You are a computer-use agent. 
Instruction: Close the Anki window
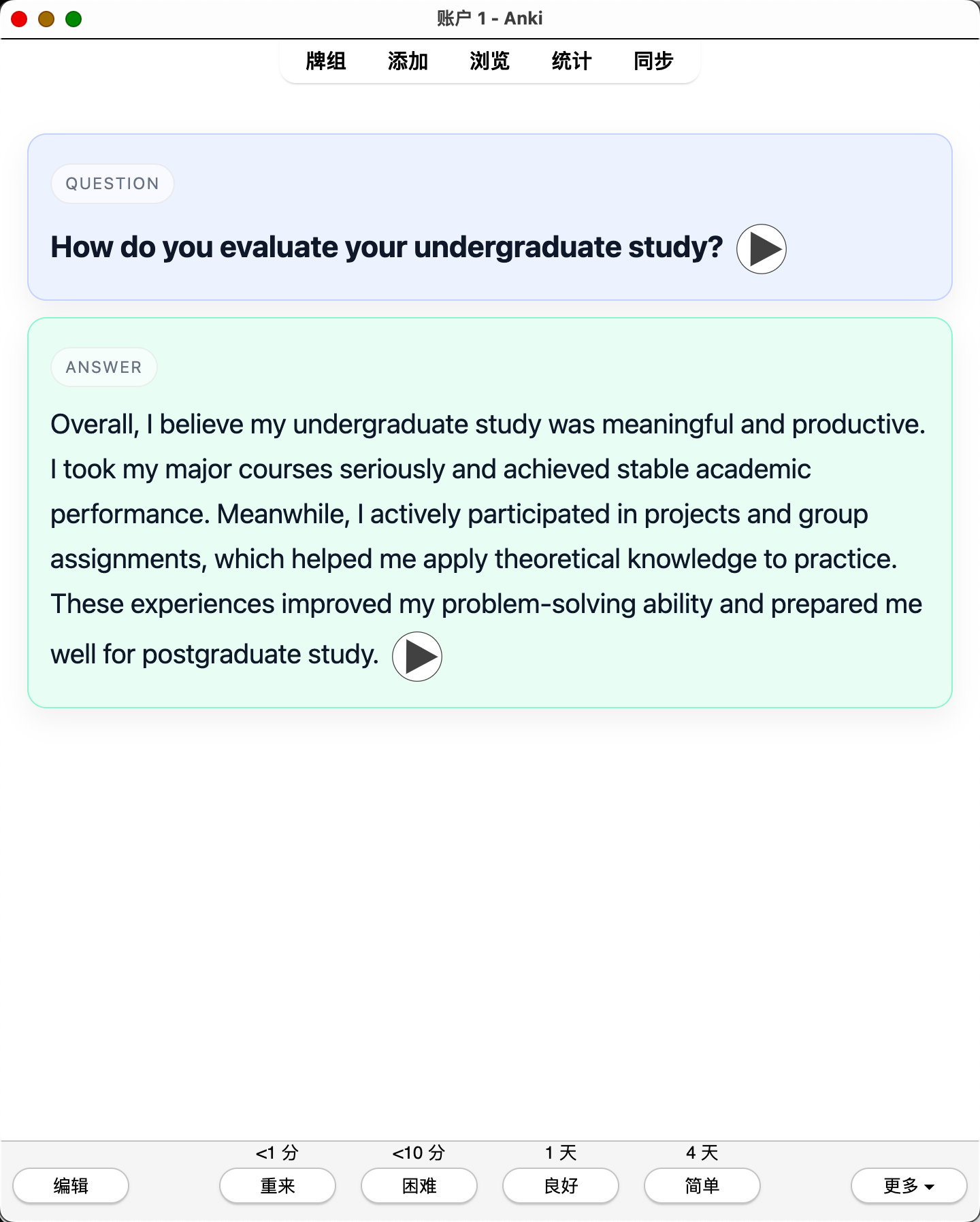19,19
